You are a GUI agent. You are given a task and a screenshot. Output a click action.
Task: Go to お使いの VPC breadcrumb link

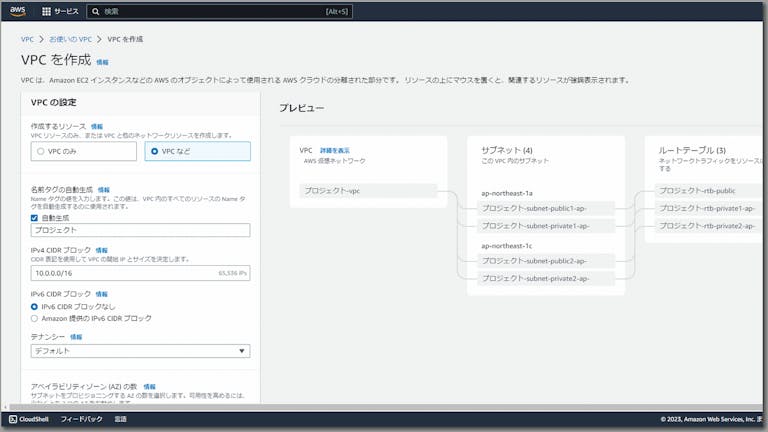tap(71, 39)
